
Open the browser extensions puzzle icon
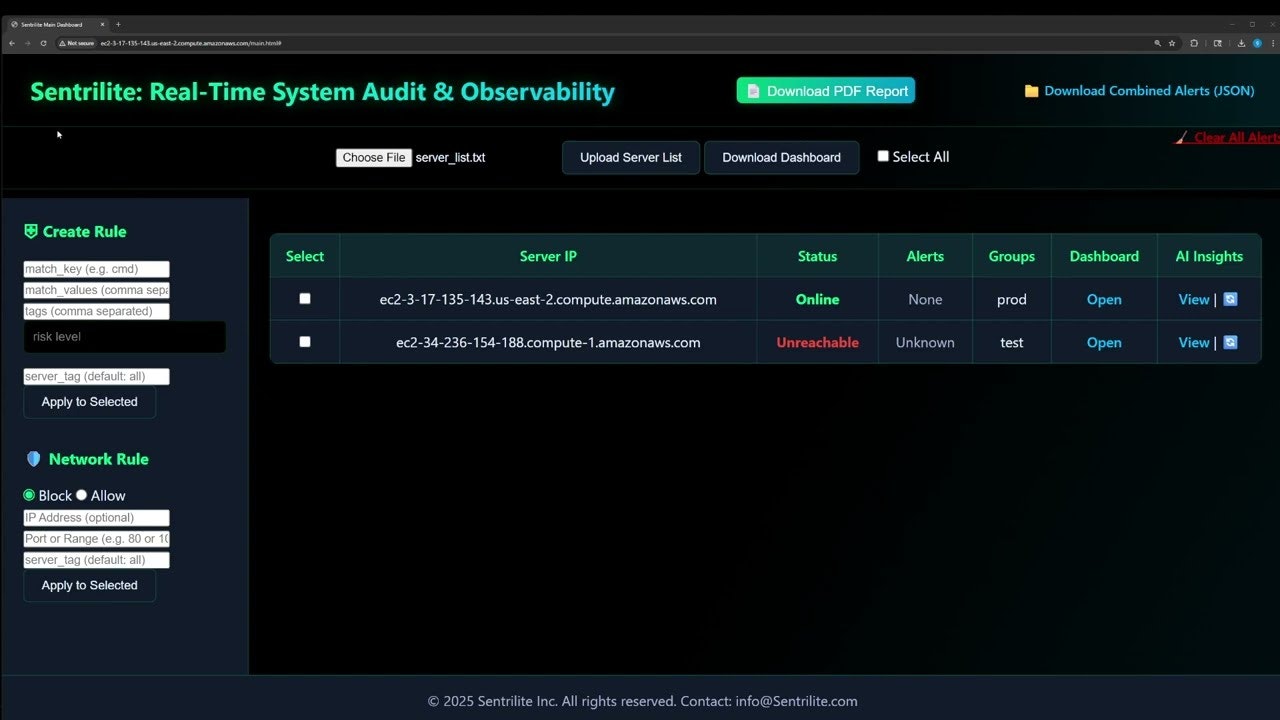click(1194, 43)
